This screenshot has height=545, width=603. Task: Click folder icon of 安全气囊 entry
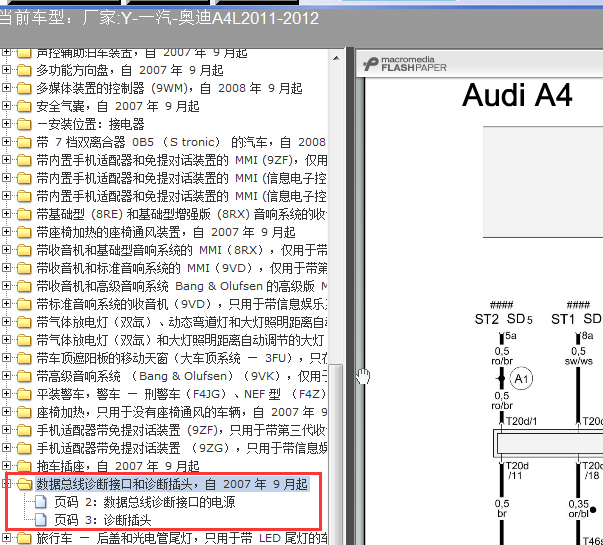[24, 106]
